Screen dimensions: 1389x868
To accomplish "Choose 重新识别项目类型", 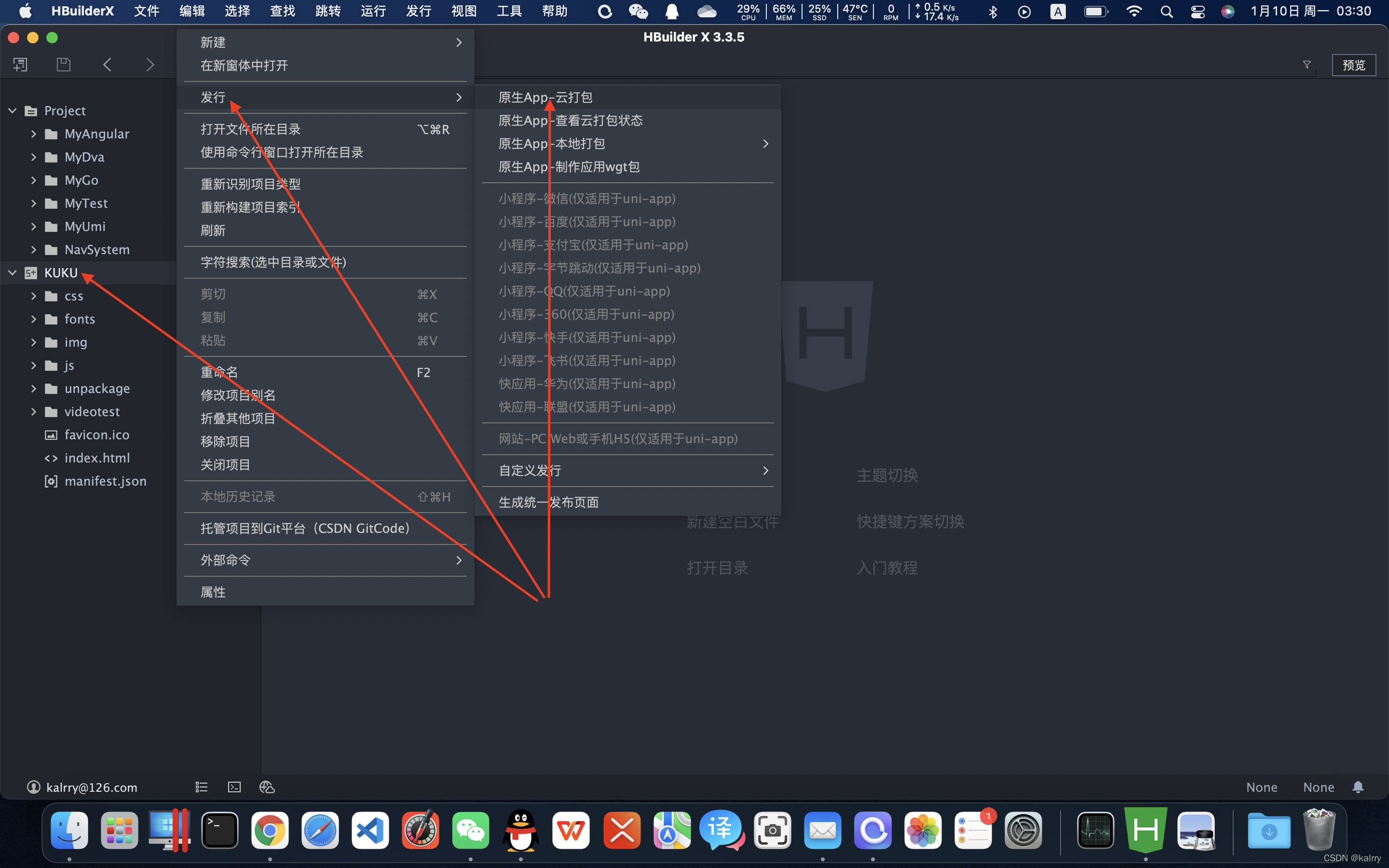I will (x=326, y=184).
